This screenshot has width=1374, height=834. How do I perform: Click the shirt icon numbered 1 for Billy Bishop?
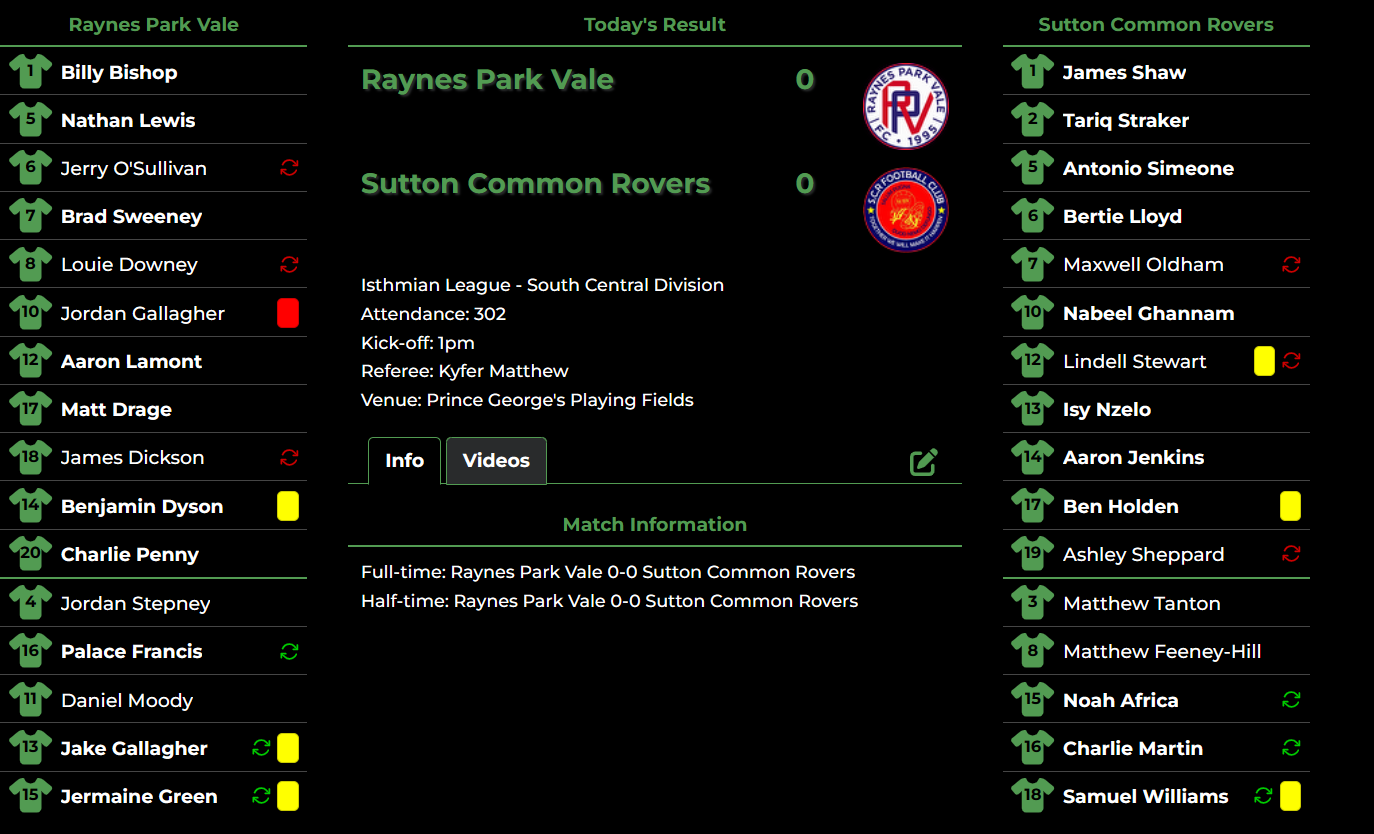pos(31,71)
